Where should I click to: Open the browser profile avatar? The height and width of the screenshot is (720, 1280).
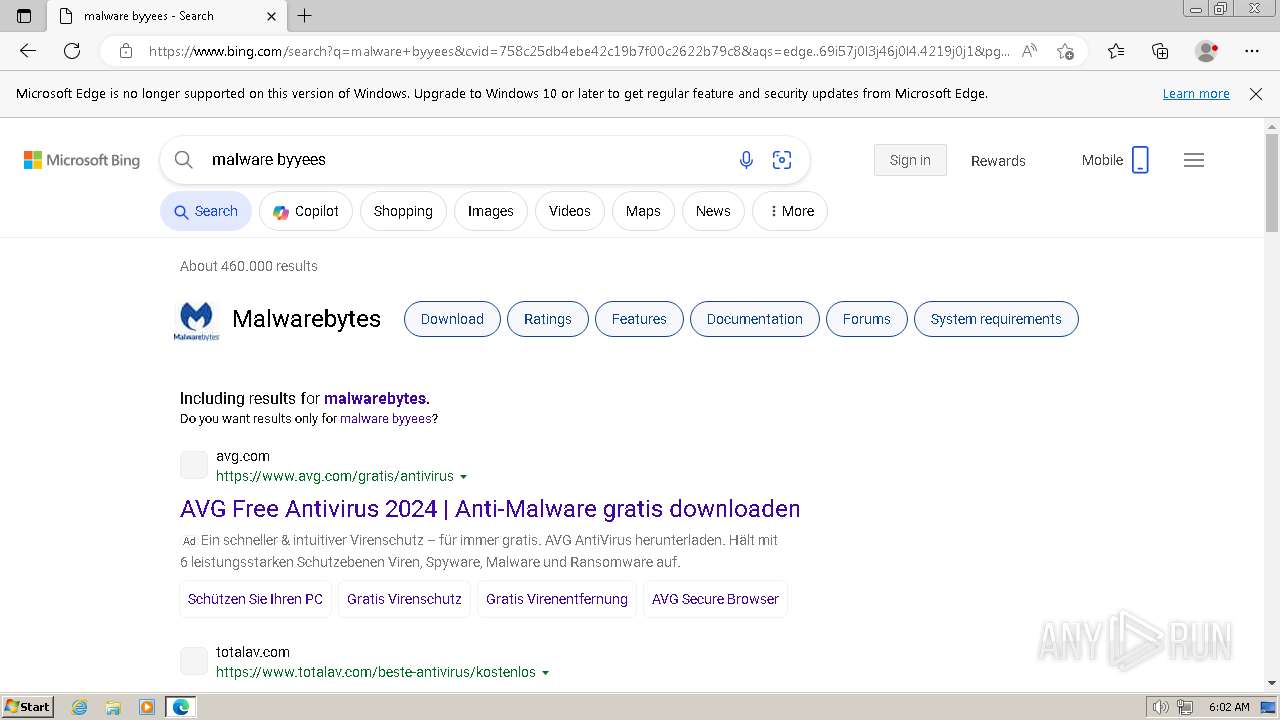coord(1206,51)
